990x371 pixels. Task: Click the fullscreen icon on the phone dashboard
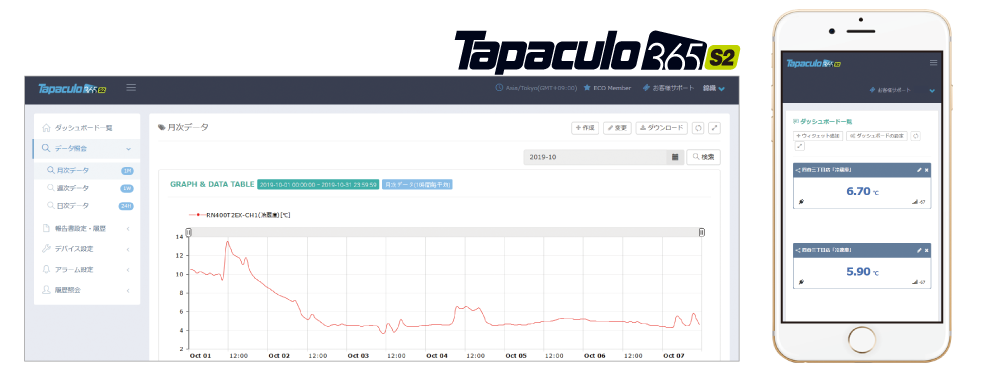click(799, 146)
